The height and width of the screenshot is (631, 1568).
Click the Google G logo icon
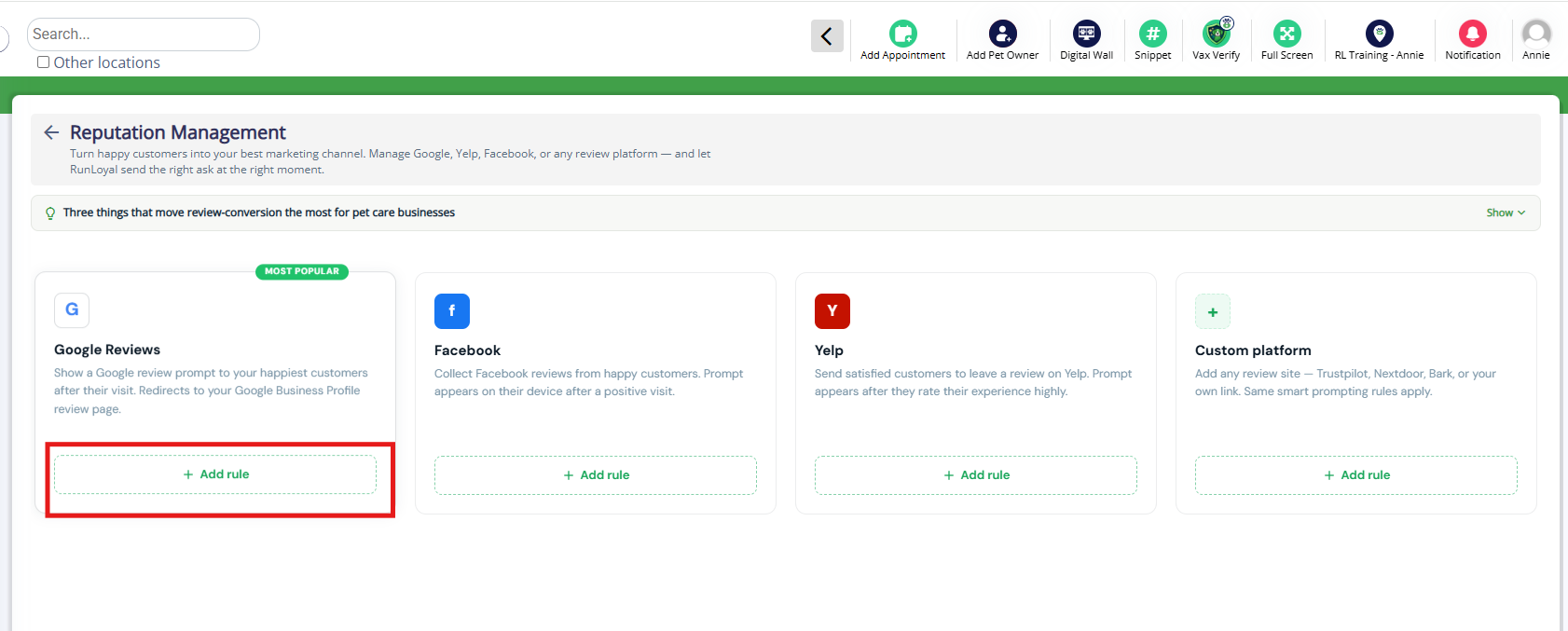click(72, 309)
